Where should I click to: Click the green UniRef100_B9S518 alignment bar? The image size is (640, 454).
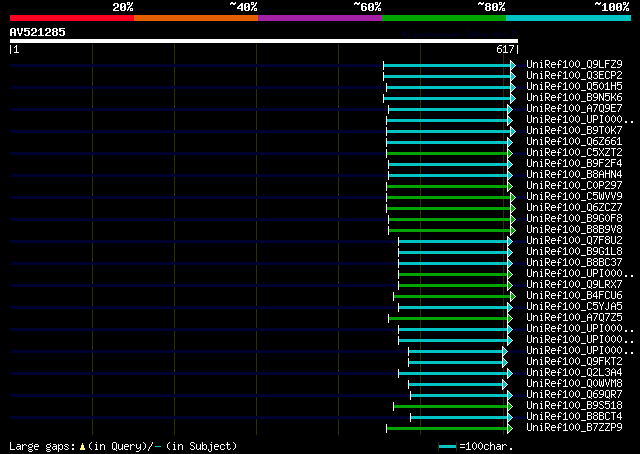pos(450,407)
